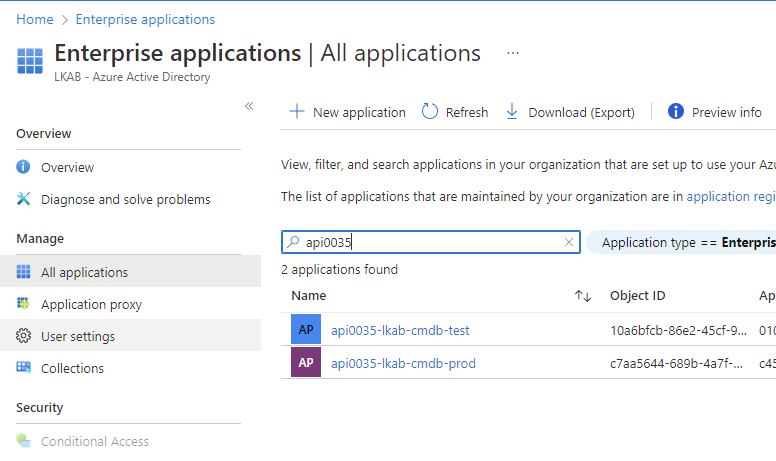Image resolution: width=776 pixels, height=461 pixels.
Task: Click the Refresh button label
Action: tap(467, 113)
